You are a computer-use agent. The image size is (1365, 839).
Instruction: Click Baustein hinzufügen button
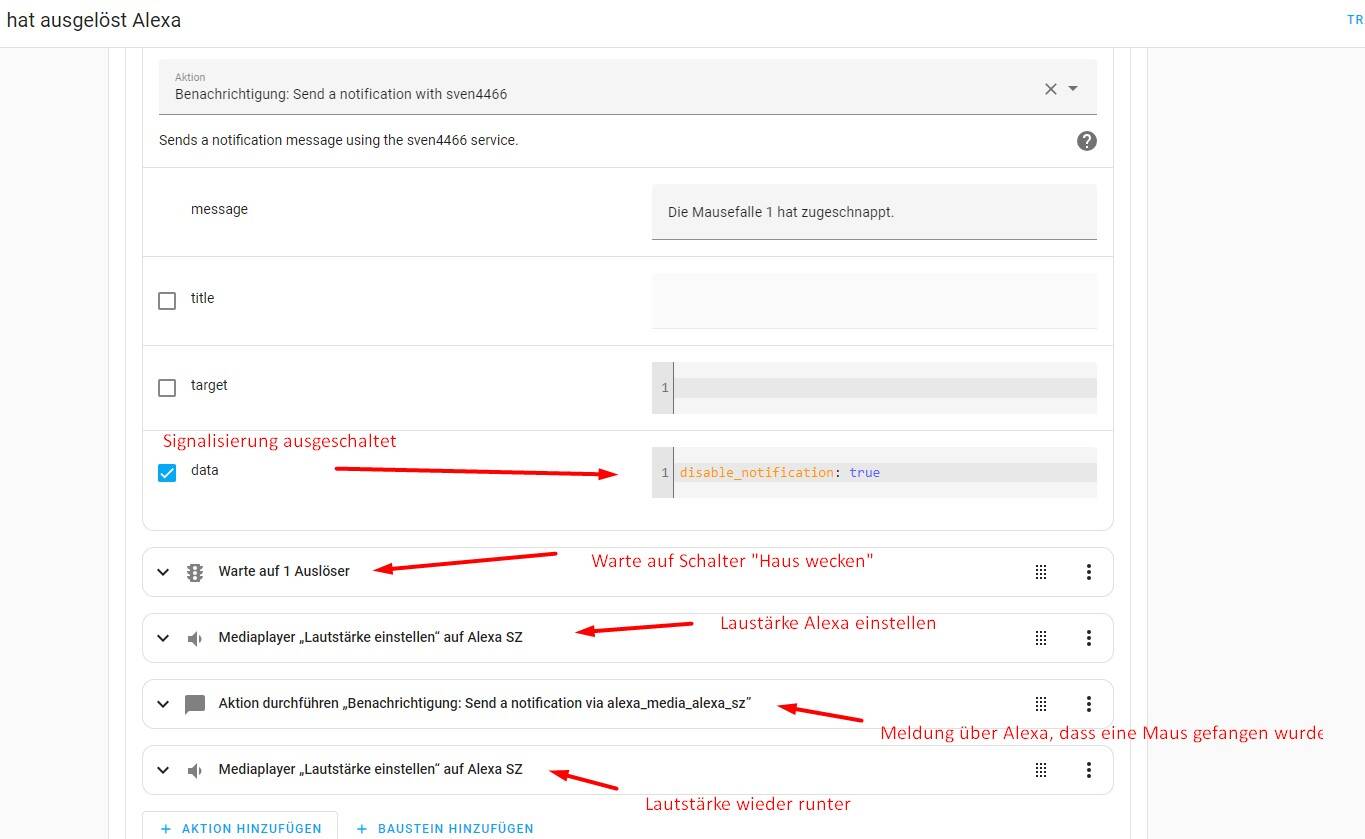[445, 828]
